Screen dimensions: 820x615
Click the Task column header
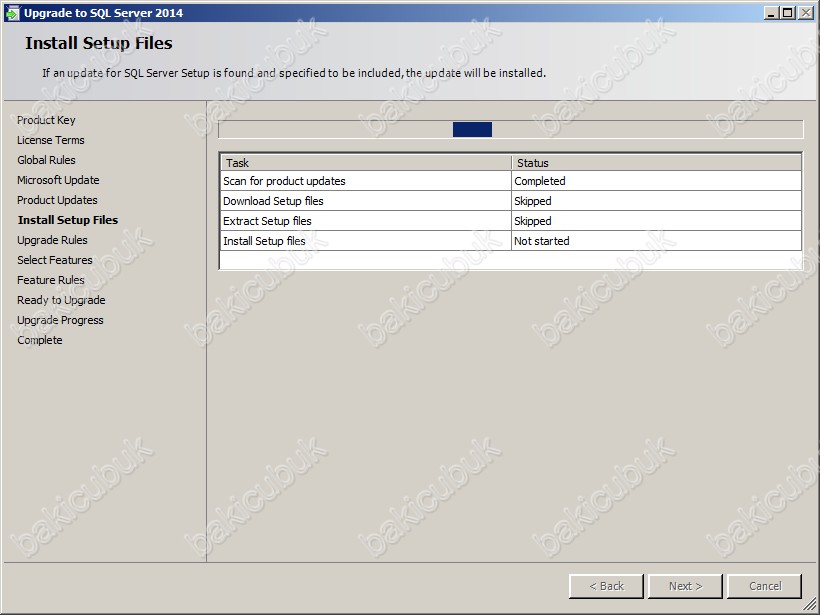click(366, 163)
